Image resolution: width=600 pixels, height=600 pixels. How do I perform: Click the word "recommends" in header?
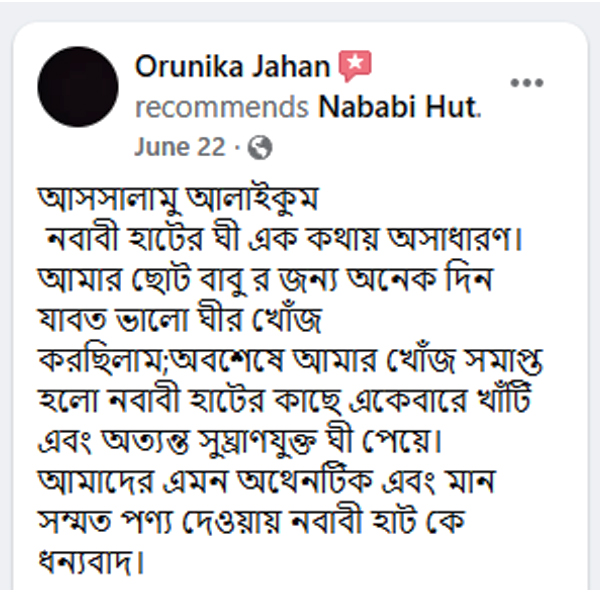click(x=221, y=106)
